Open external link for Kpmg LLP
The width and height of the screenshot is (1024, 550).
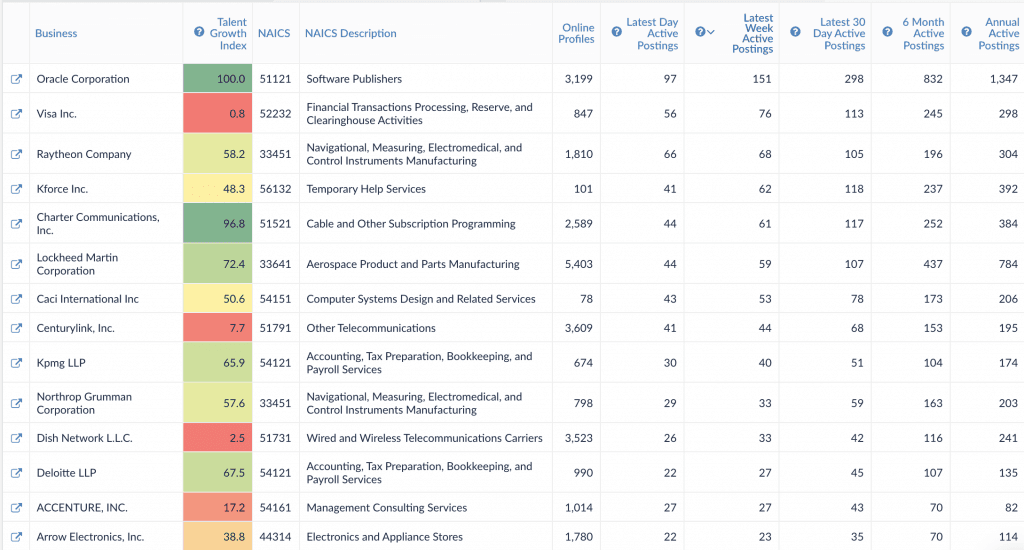pyautogui.click(x=16, y=363)
